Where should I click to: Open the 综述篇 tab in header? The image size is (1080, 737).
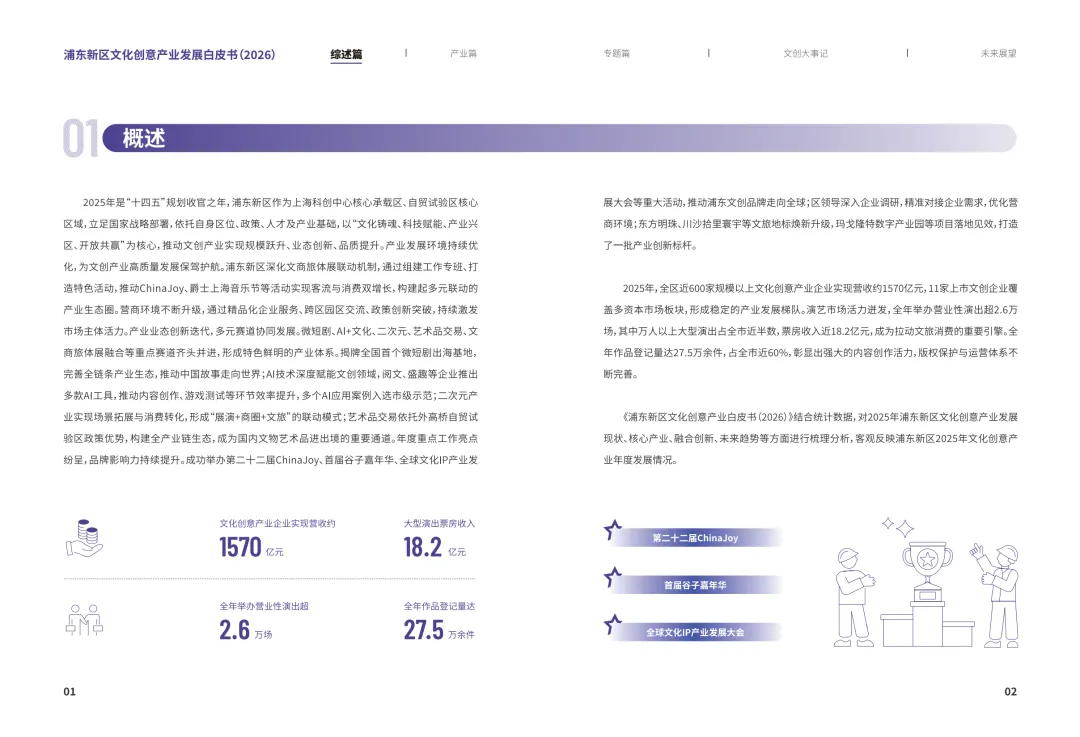tap(346, 54)
